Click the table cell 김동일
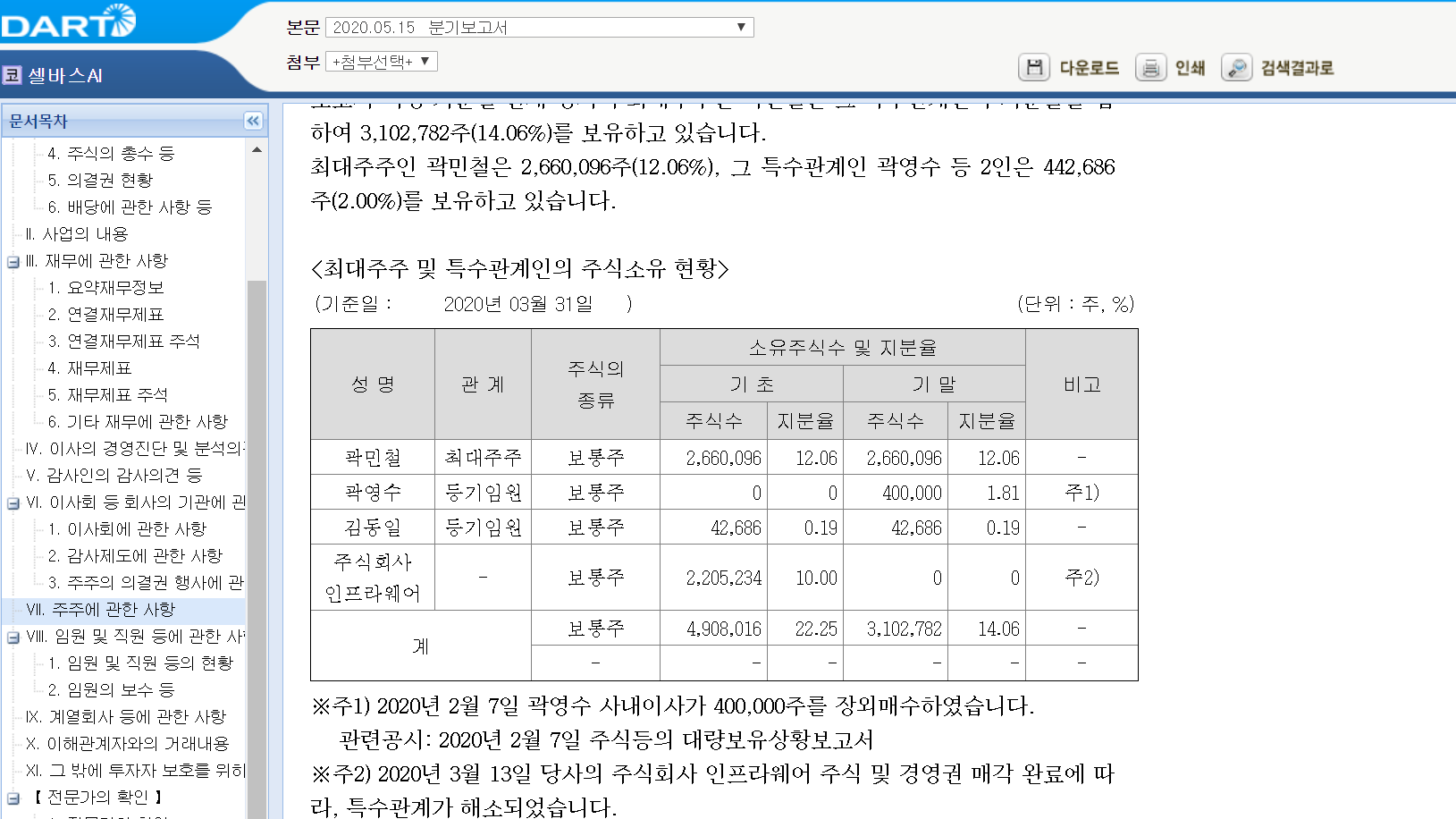Viewport: 1456px width, 819px height. pos(373,528)
